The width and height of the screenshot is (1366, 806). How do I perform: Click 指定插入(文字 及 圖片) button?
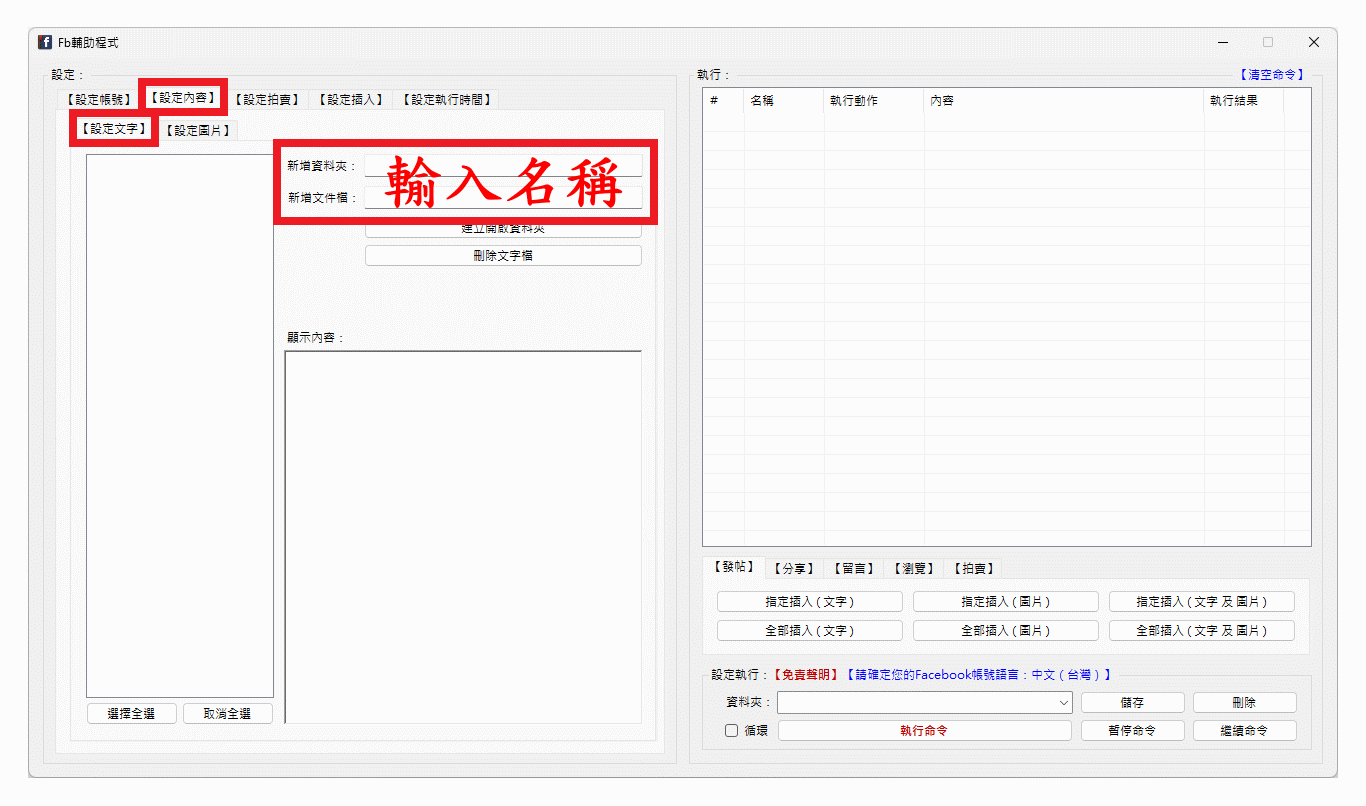[1202, 602]
